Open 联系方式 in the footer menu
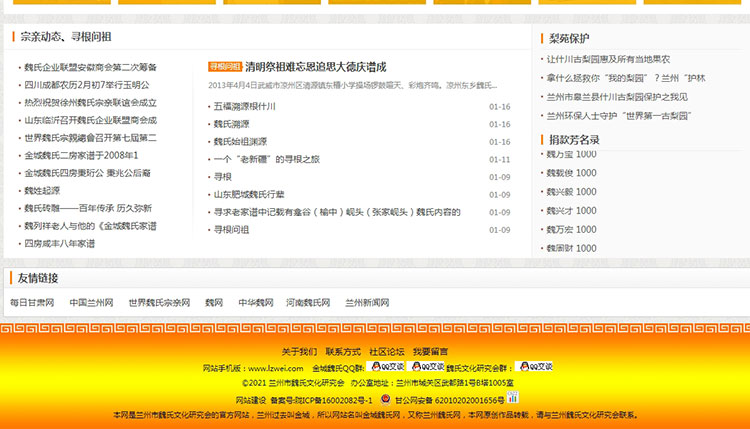Viewport: 750px width, 429px height. pos(342,352)
